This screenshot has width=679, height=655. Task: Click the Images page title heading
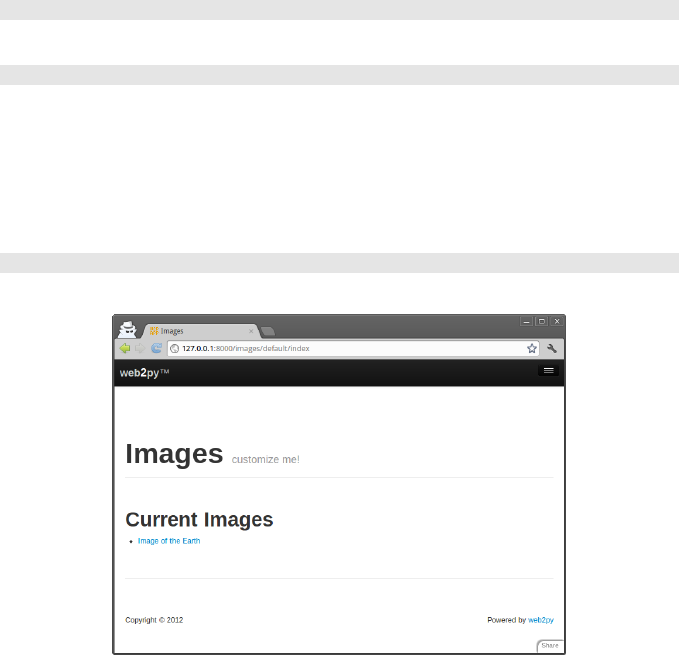[174, 454]
